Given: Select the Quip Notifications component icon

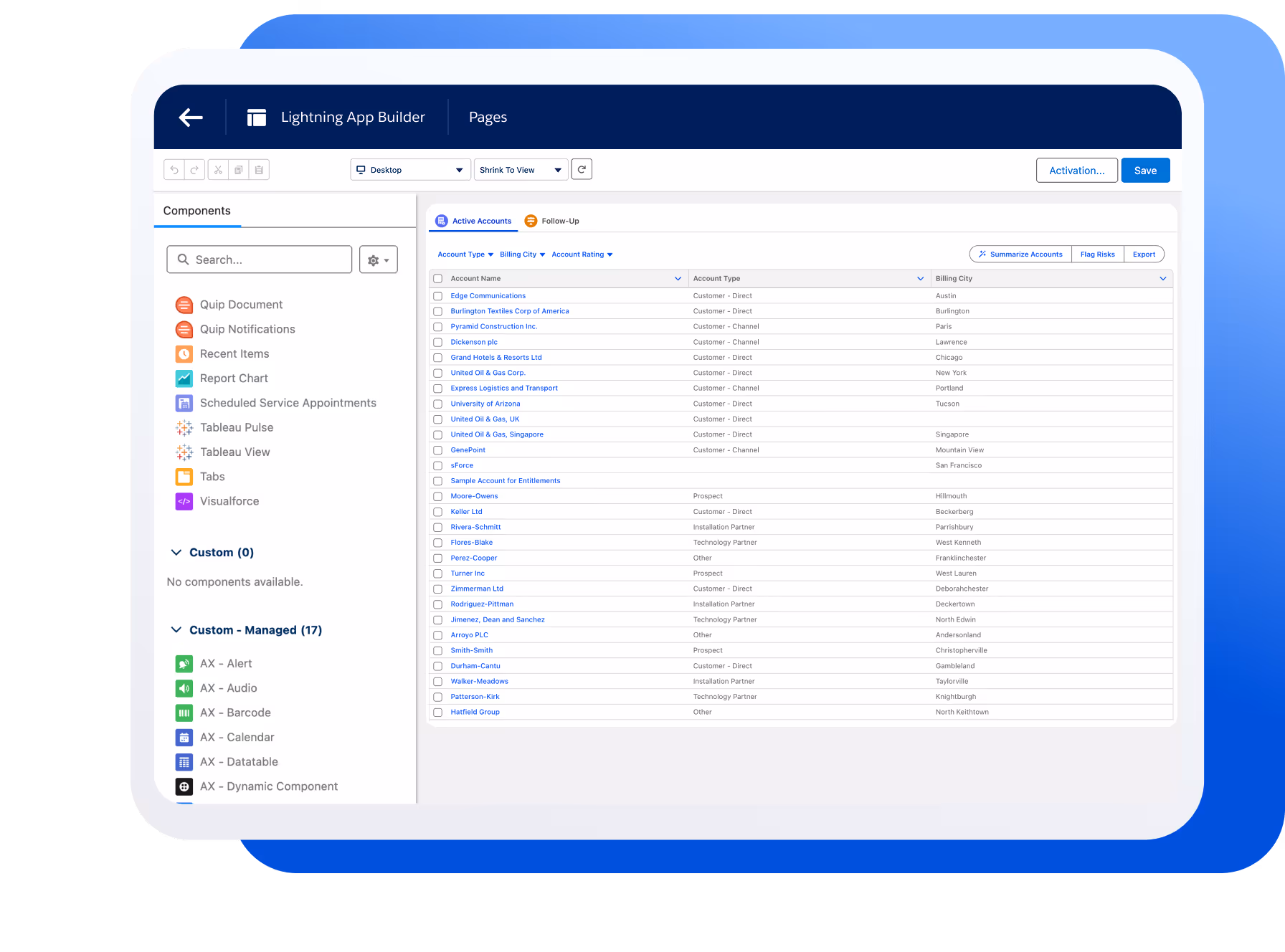Looking at the screenshot, I should (184, 329).
